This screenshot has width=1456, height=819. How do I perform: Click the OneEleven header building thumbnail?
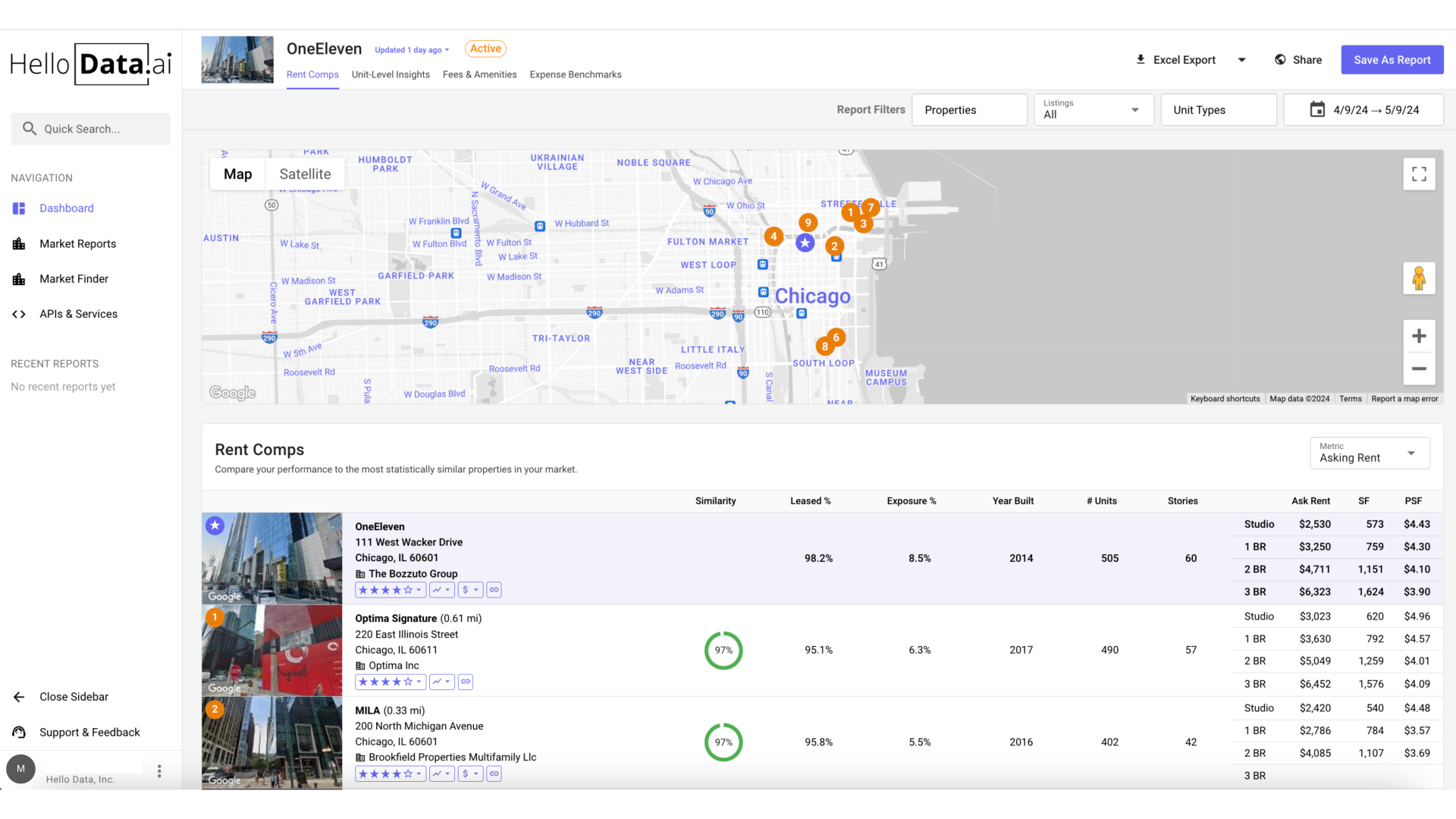237,60
